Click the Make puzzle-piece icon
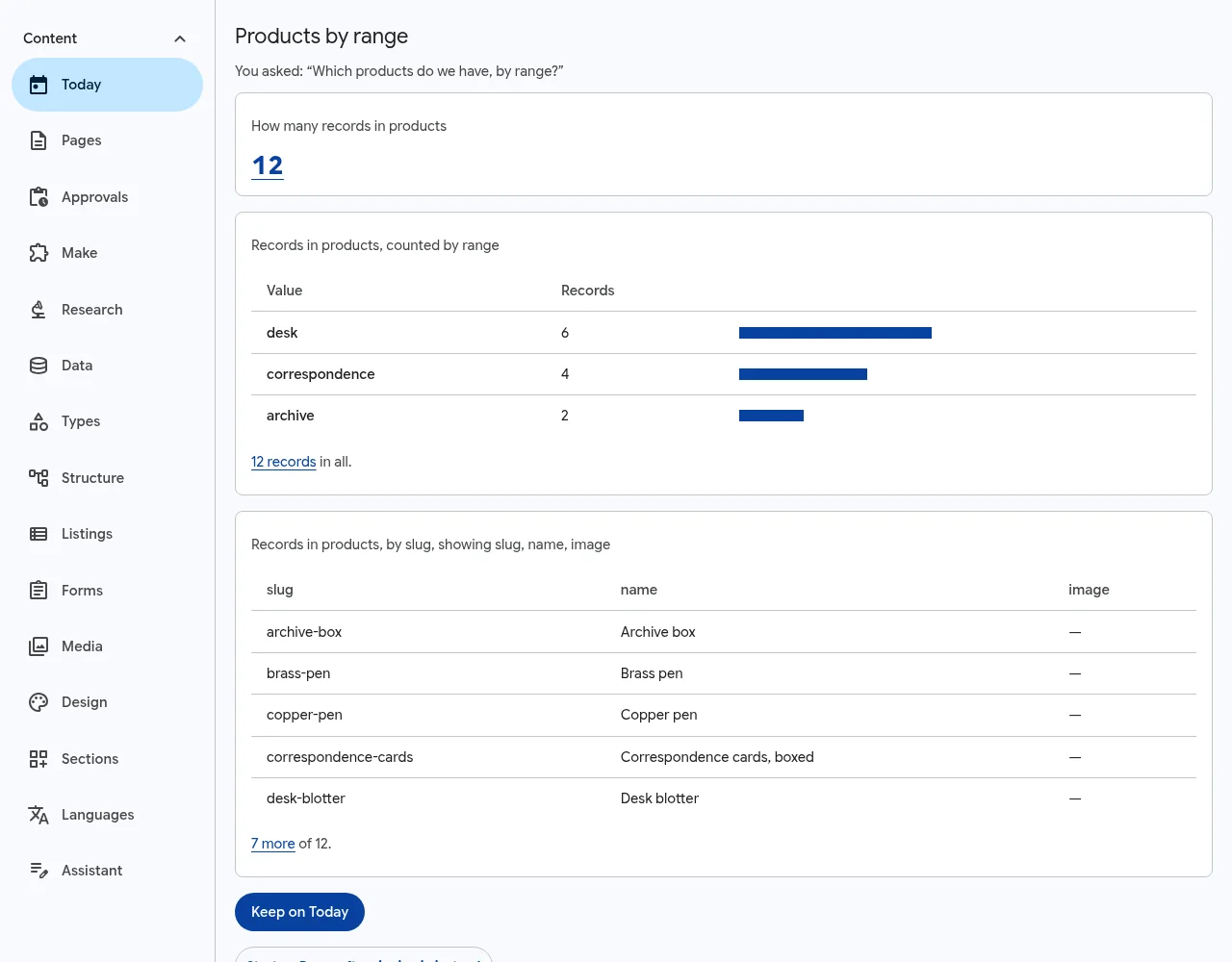 (38, 253)
